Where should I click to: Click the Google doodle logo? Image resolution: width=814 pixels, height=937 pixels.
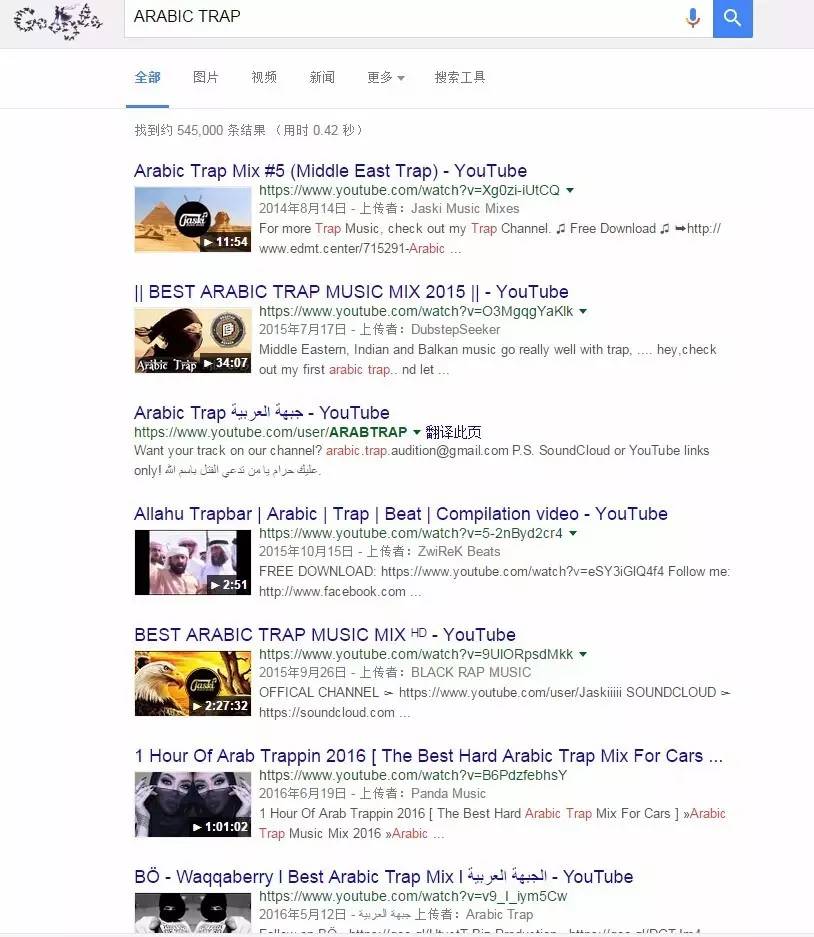59,18
